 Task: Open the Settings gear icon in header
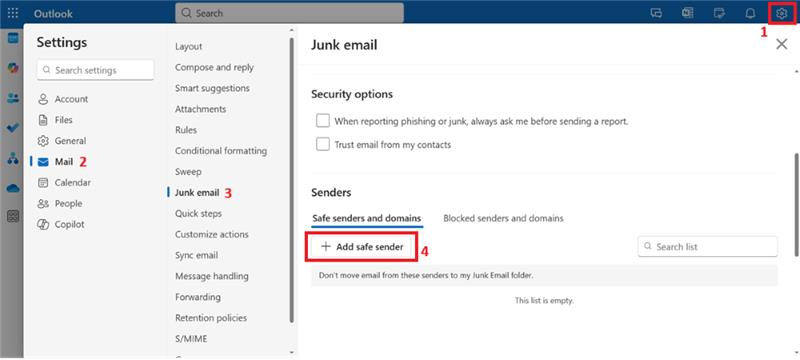click(x=781, y=14)
